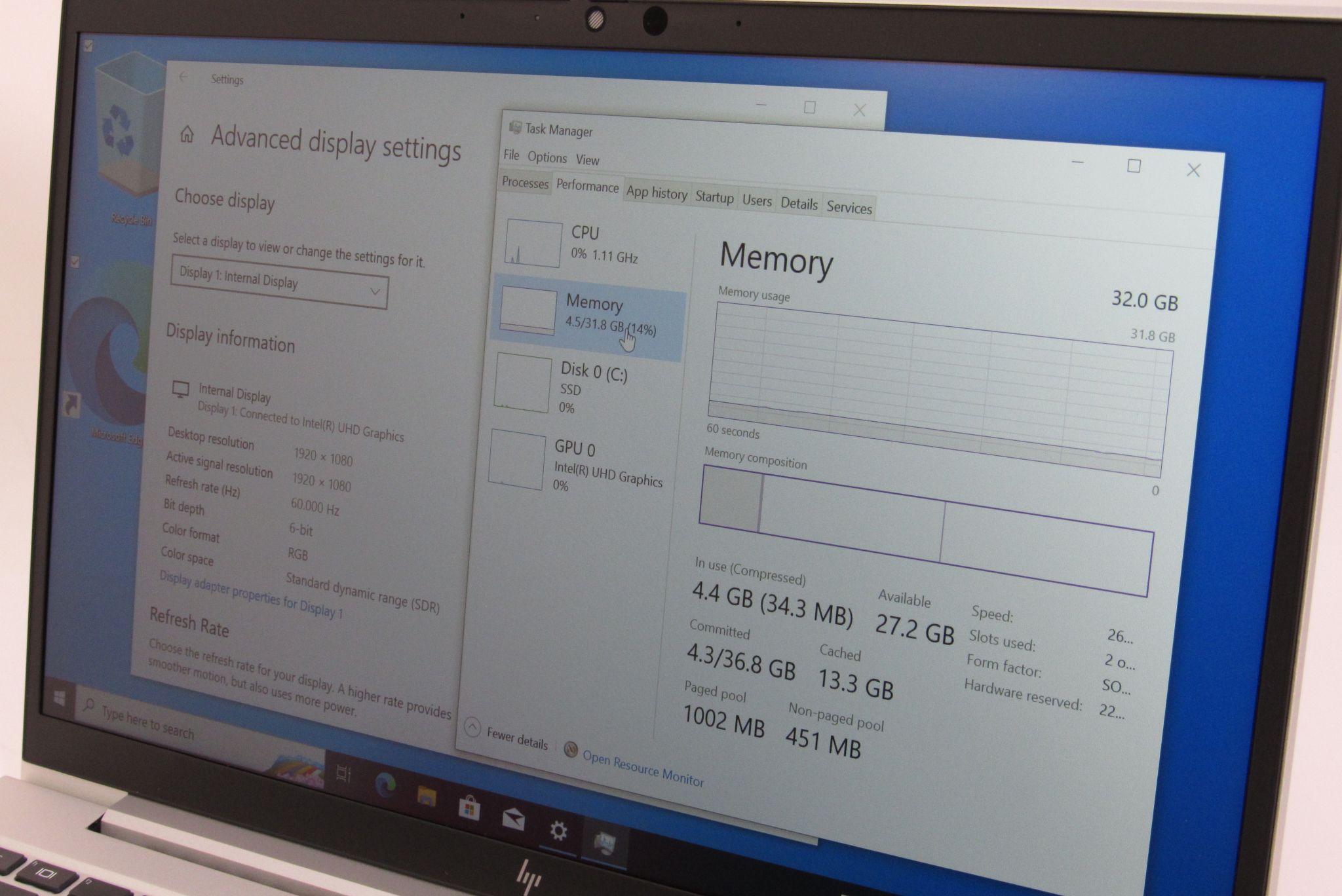
Task: Click the Task View taskbar button
Action: point(343,774)
